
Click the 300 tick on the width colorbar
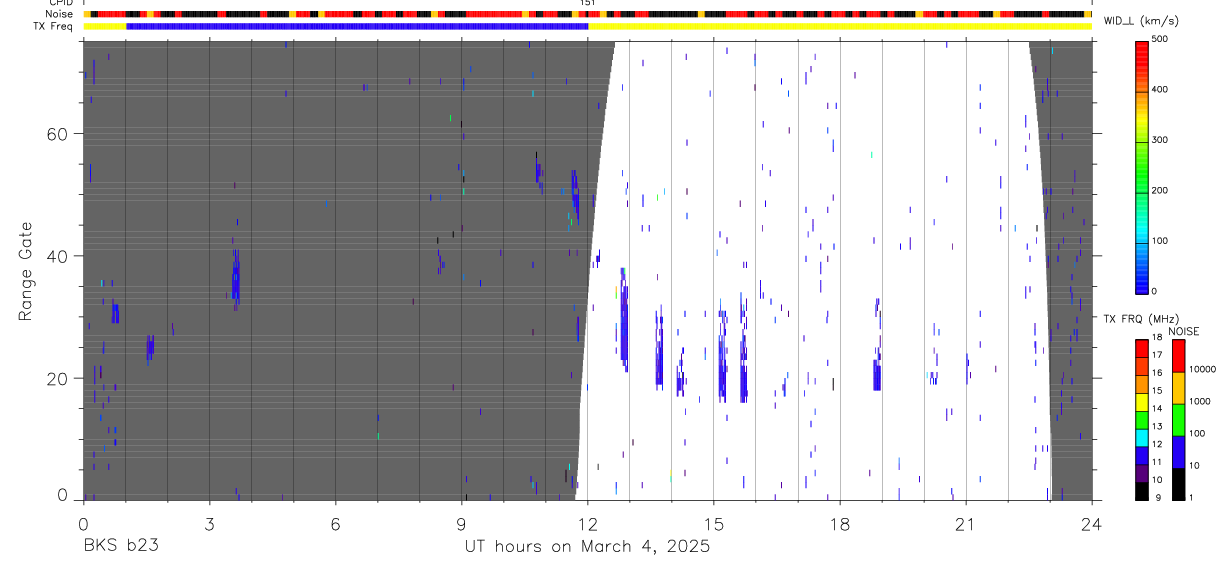point(1160,140)
